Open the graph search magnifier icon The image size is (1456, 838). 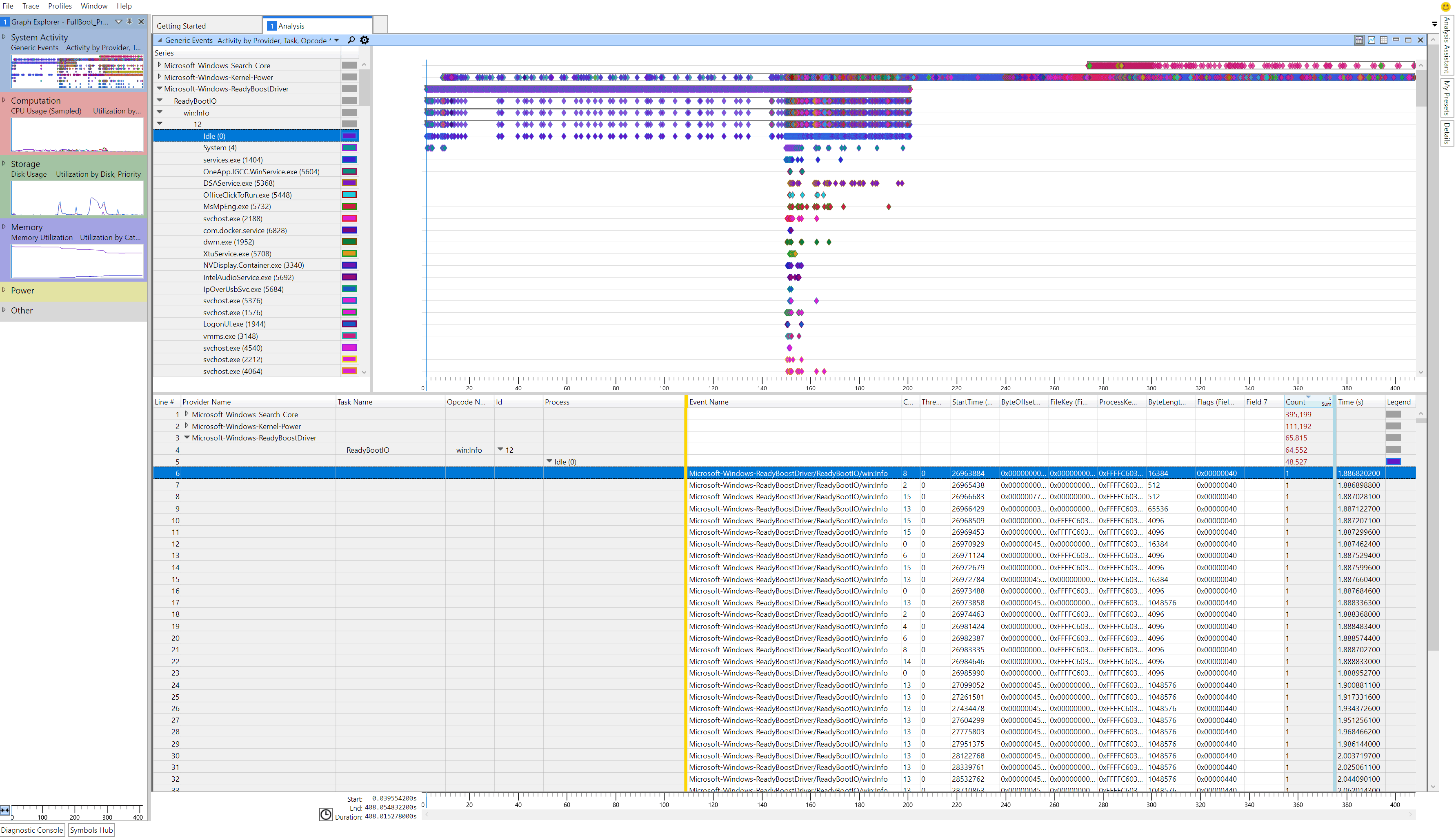pos(351,40)
